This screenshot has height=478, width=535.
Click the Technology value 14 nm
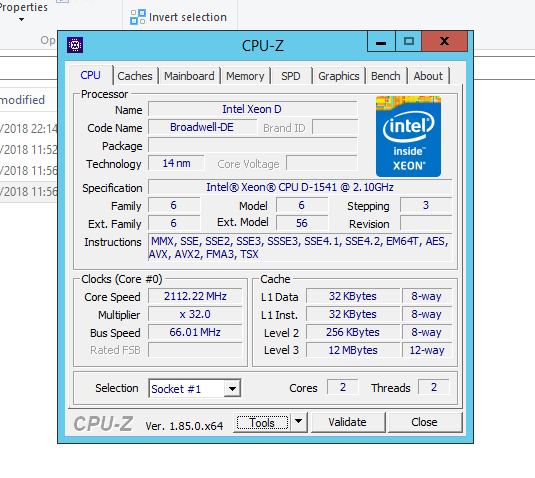pyautogui.click(x=176, y=163)
